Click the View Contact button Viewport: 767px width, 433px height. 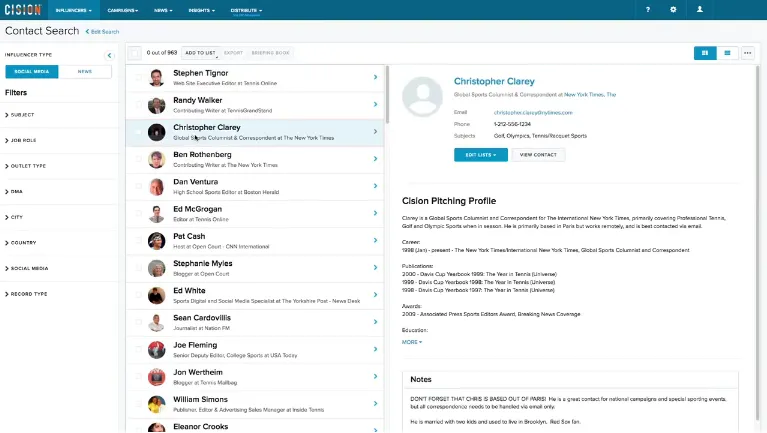click(538, 155)
